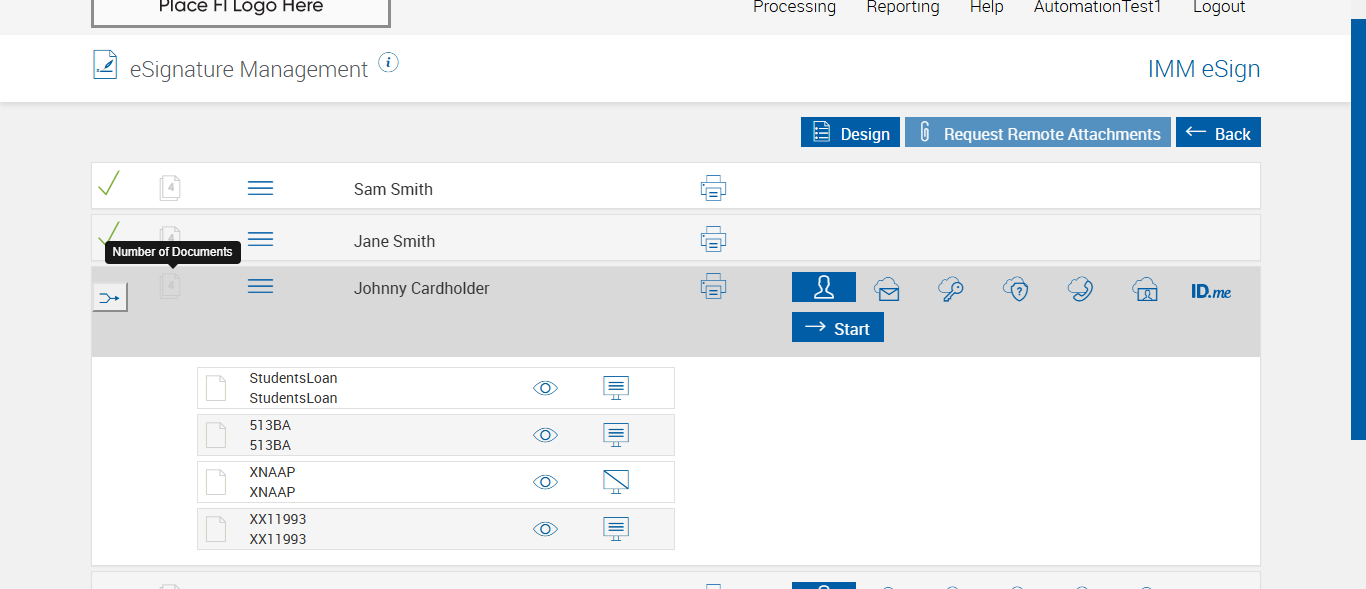Select ID.me verification for Johnny Cardholder
Screen dimensions: 1366x589
(x=1211, y=291)
